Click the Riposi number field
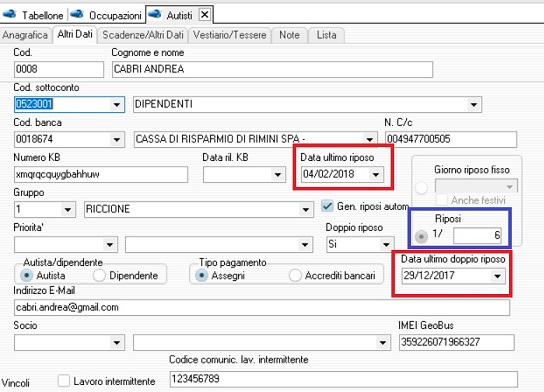 pyautogui.click(x=477, y=236)
